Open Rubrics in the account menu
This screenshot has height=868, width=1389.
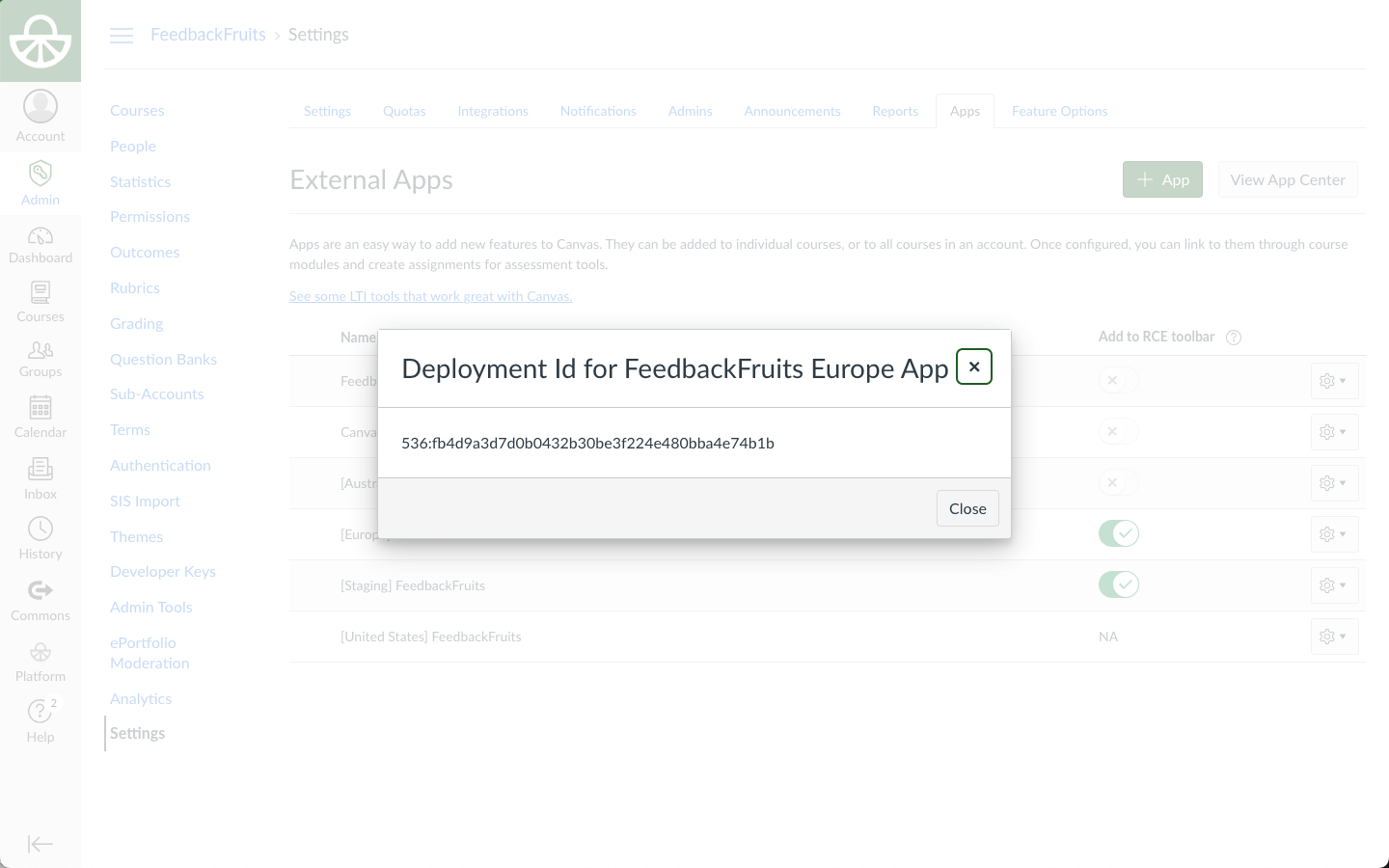pos(135,288)
